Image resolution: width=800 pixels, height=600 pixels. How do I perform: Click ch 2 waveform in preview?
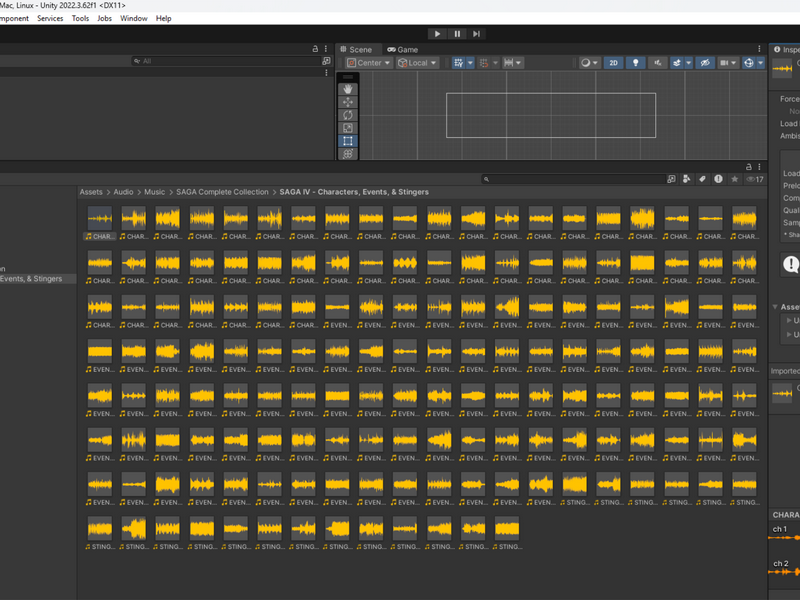coord(784,571)
